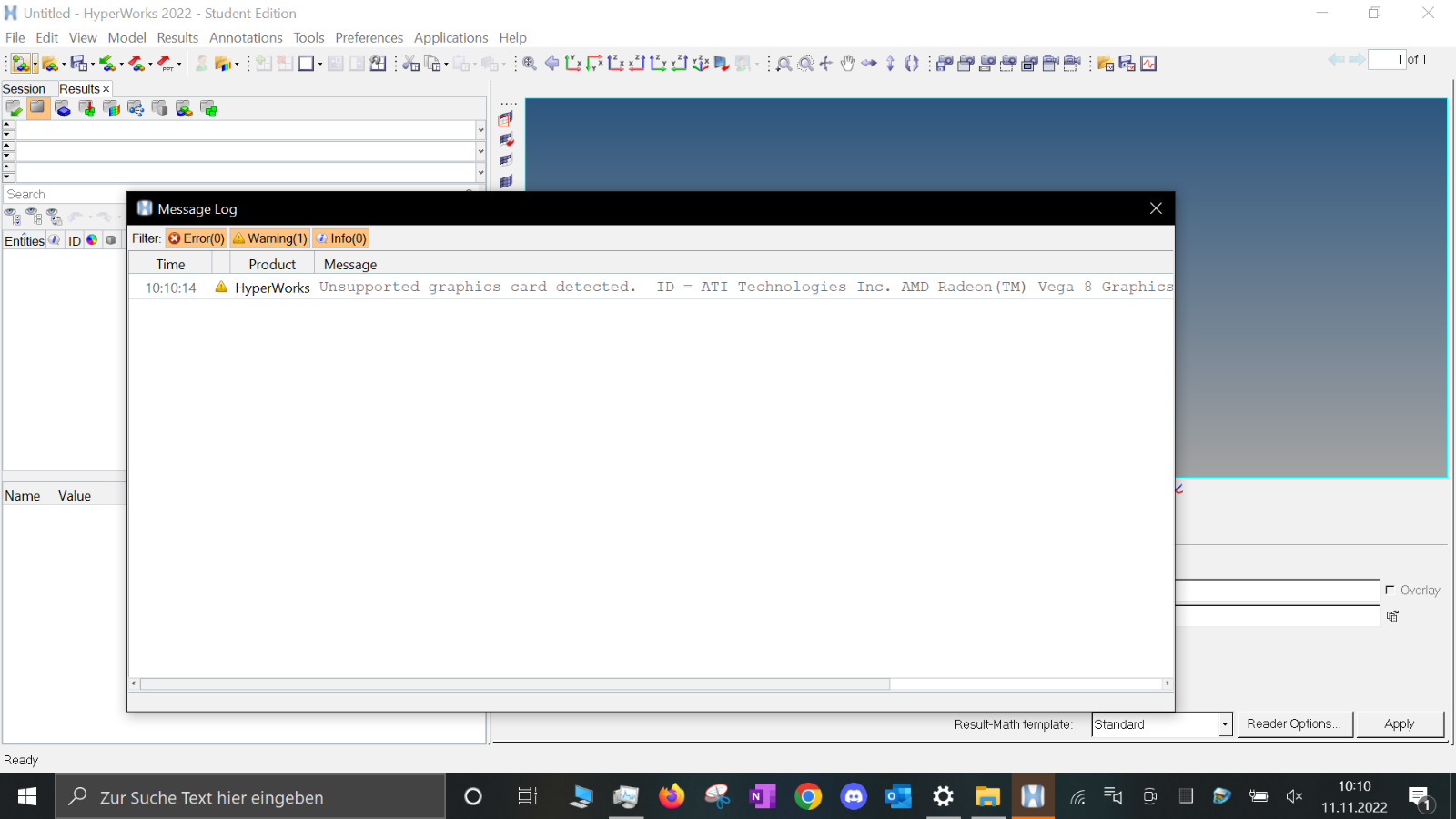The width and height of the screenshot is (1456, 819).
Task: Click the Open Plot file icon
Action: pos(1106,63)
